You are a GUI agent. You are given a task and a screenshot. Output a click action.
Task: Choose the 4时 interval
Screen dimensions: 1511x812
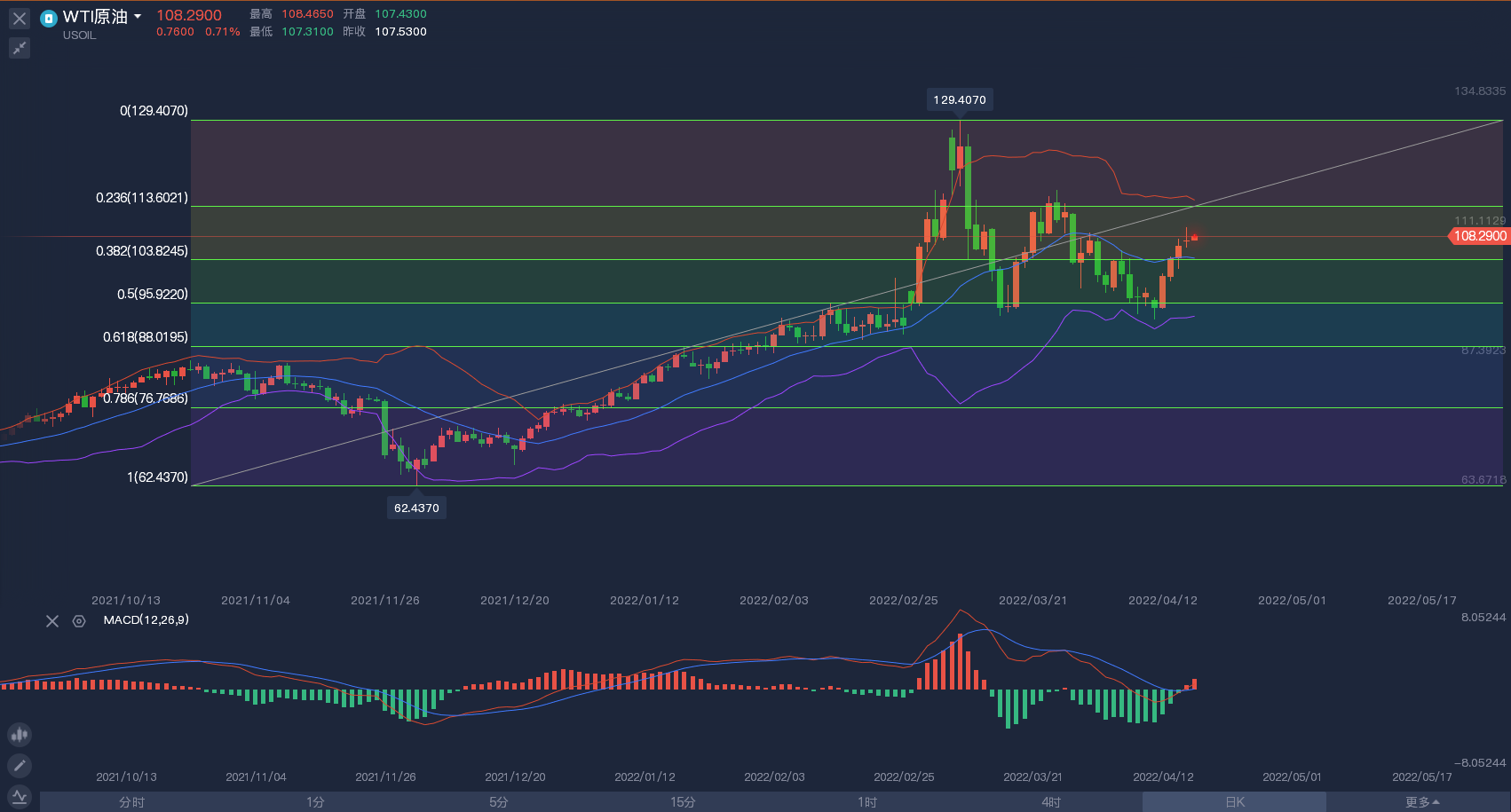click(1051, 802)
